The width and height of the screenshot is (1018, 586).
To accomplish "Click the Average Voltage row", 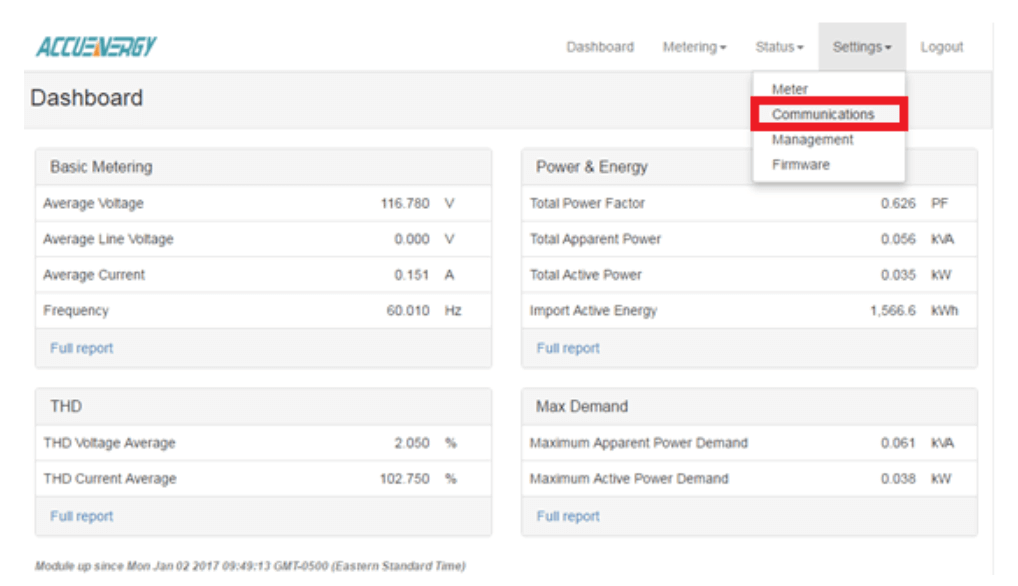I will 263,203.
